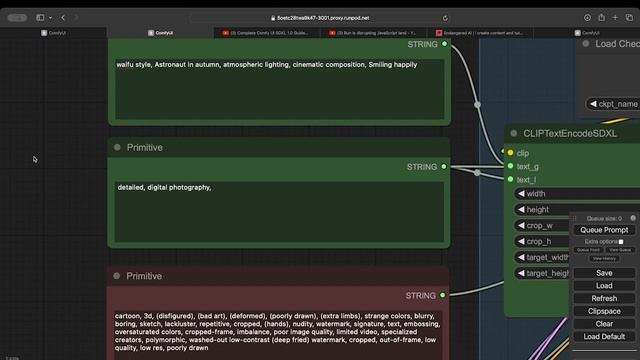The image size is (640, 360).
Task: Decrease crop_w using its left arrow
Action: point(521,225)
